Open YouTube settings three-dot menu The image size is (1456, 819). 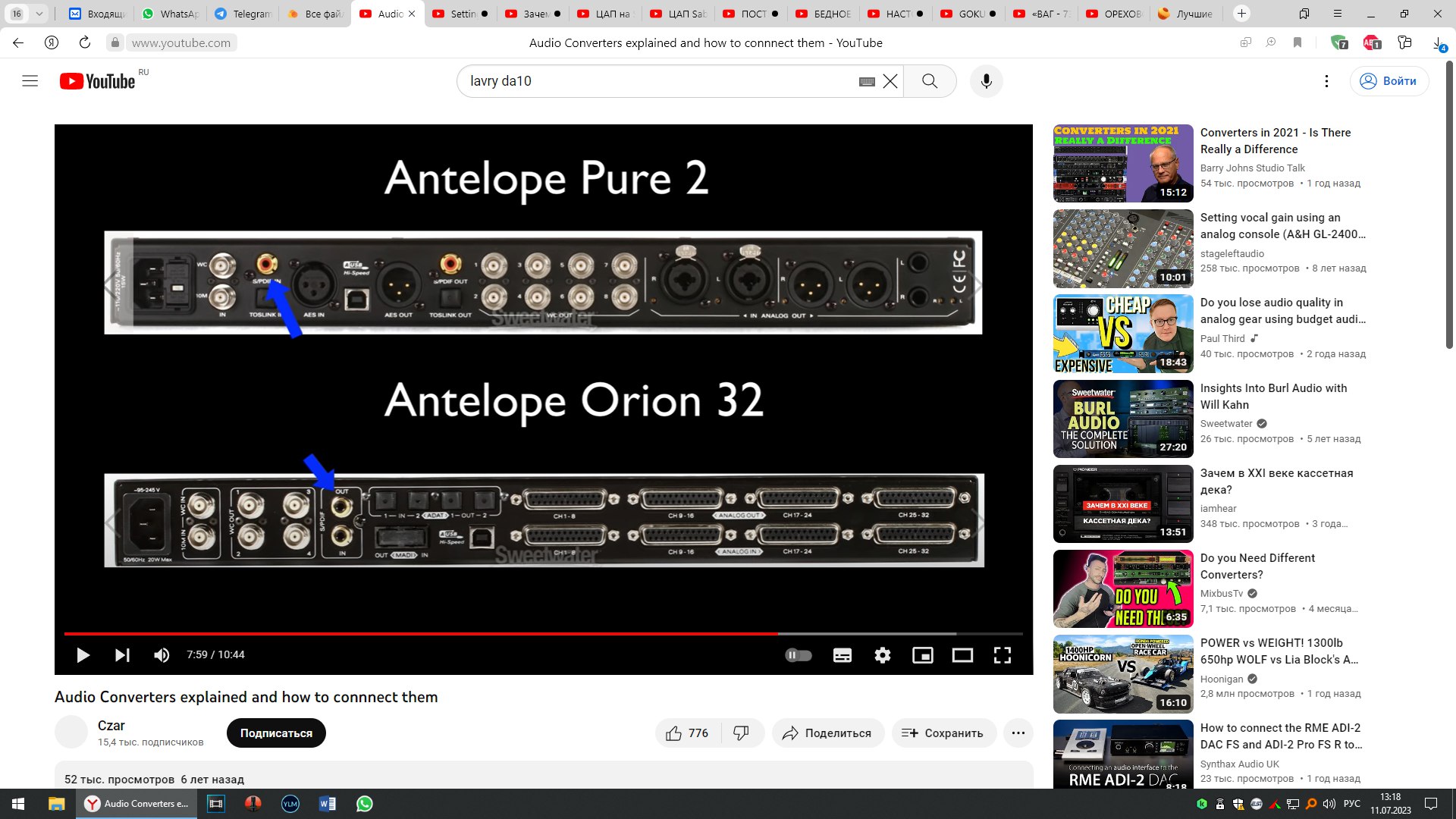1326,81
